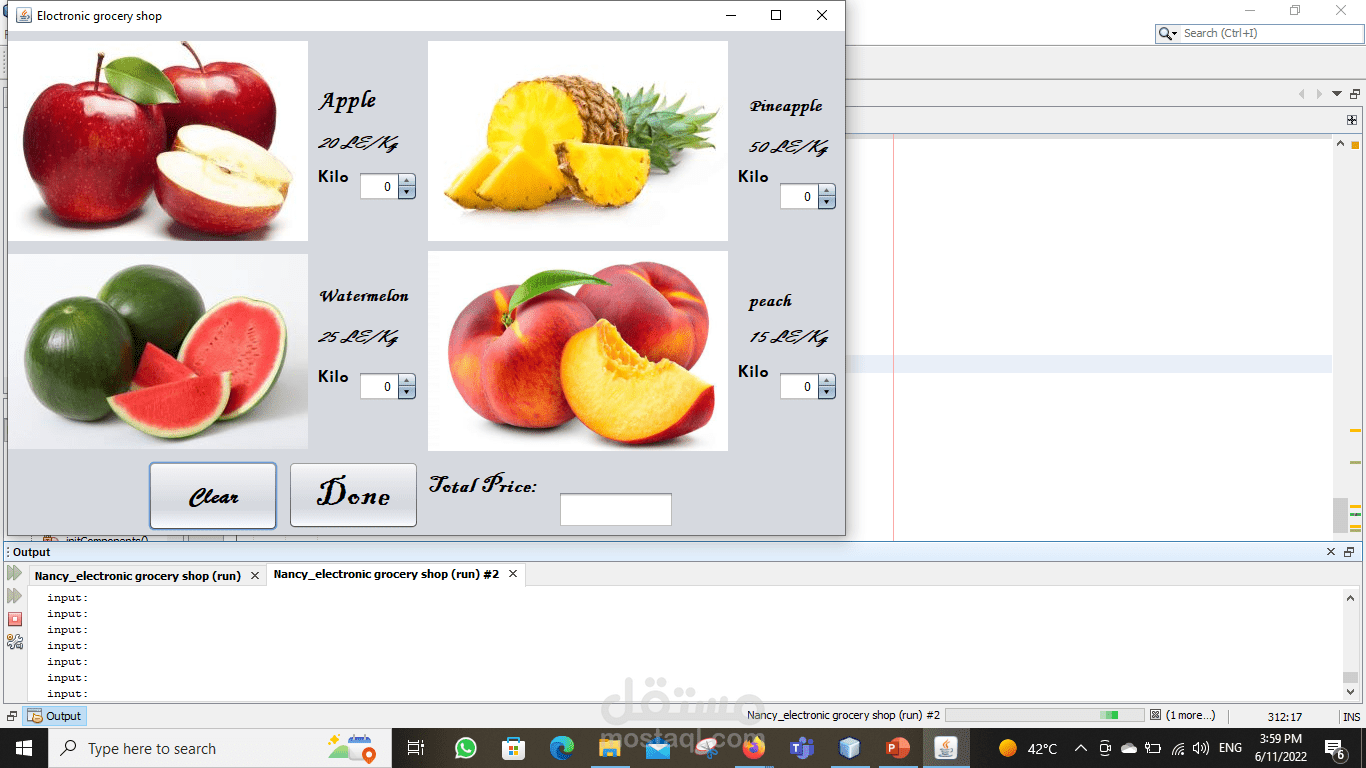Open the Mail app from the taskbar
1366x768 pixels.
[x=657, y=748]
